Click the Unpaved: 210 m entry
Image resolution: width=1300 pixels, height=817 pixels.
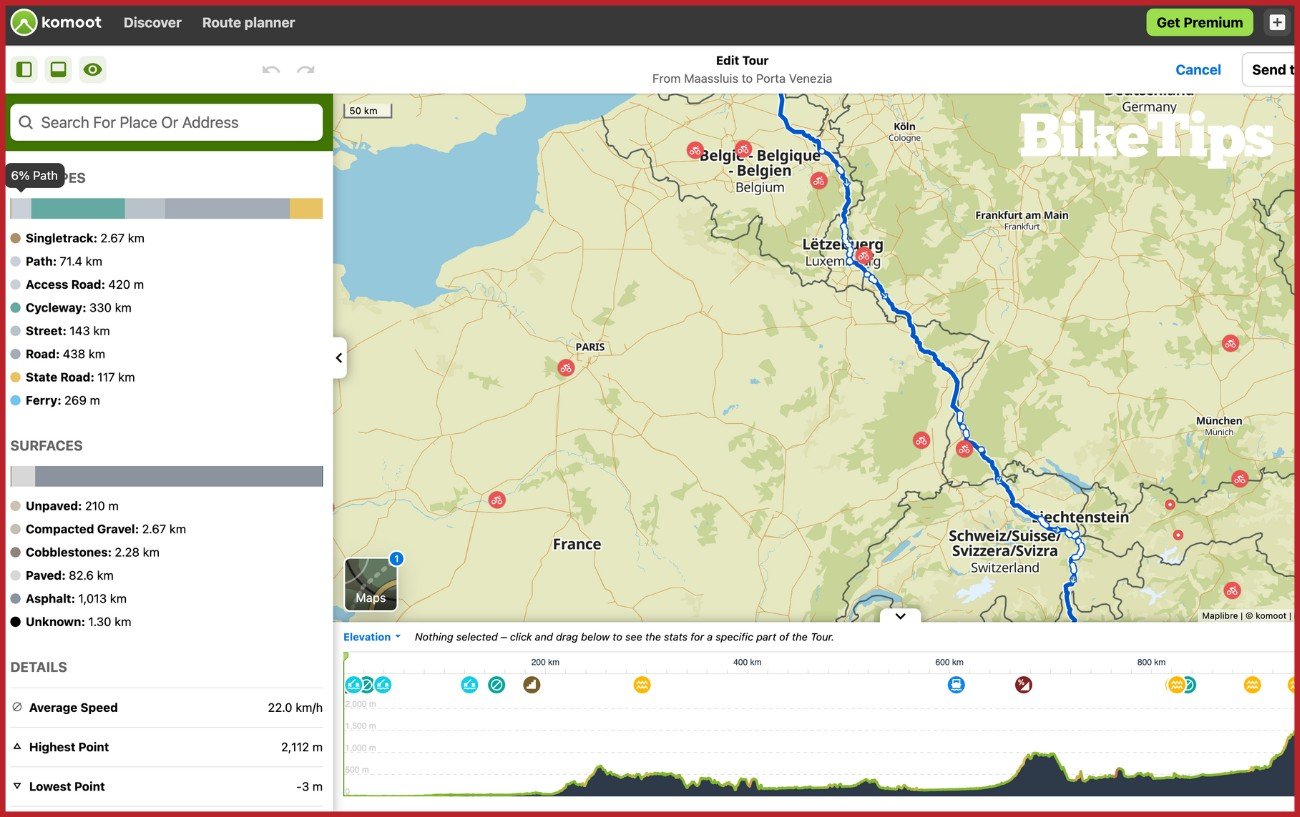click(65, 506)
